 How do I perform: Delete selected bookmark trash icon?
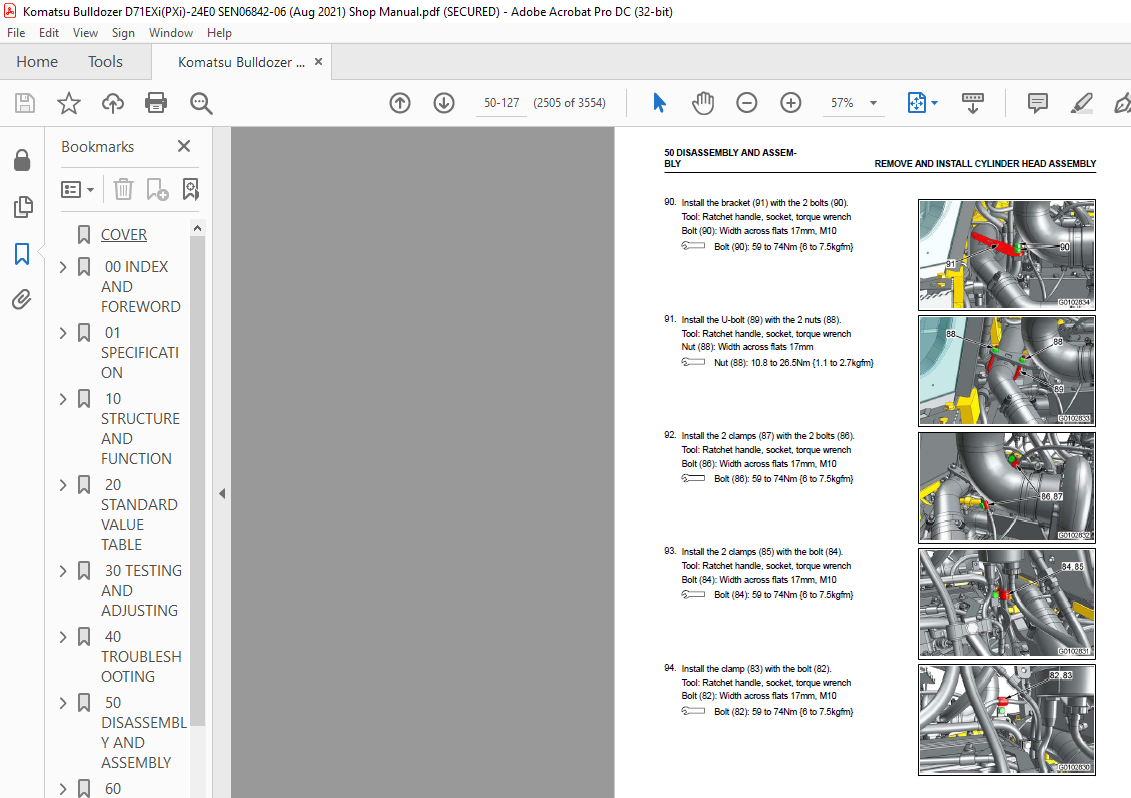click(x=123, y=189)
